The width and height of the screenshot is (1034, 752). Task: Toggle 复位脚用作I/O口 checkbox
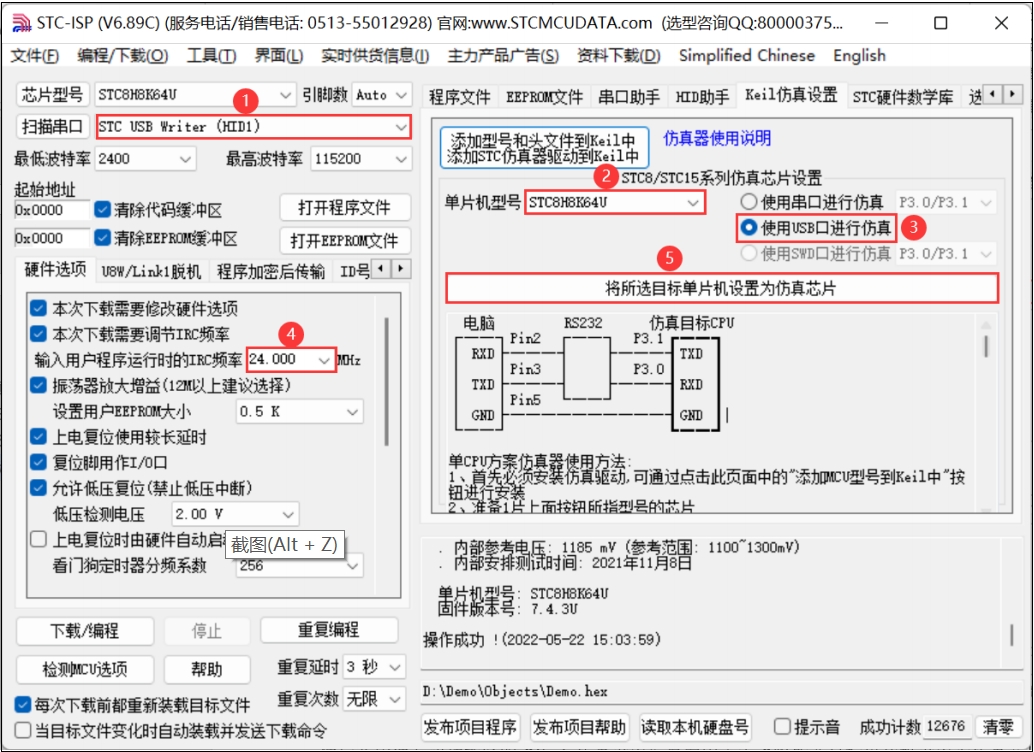pyautogui.click(x=38, y=462)
